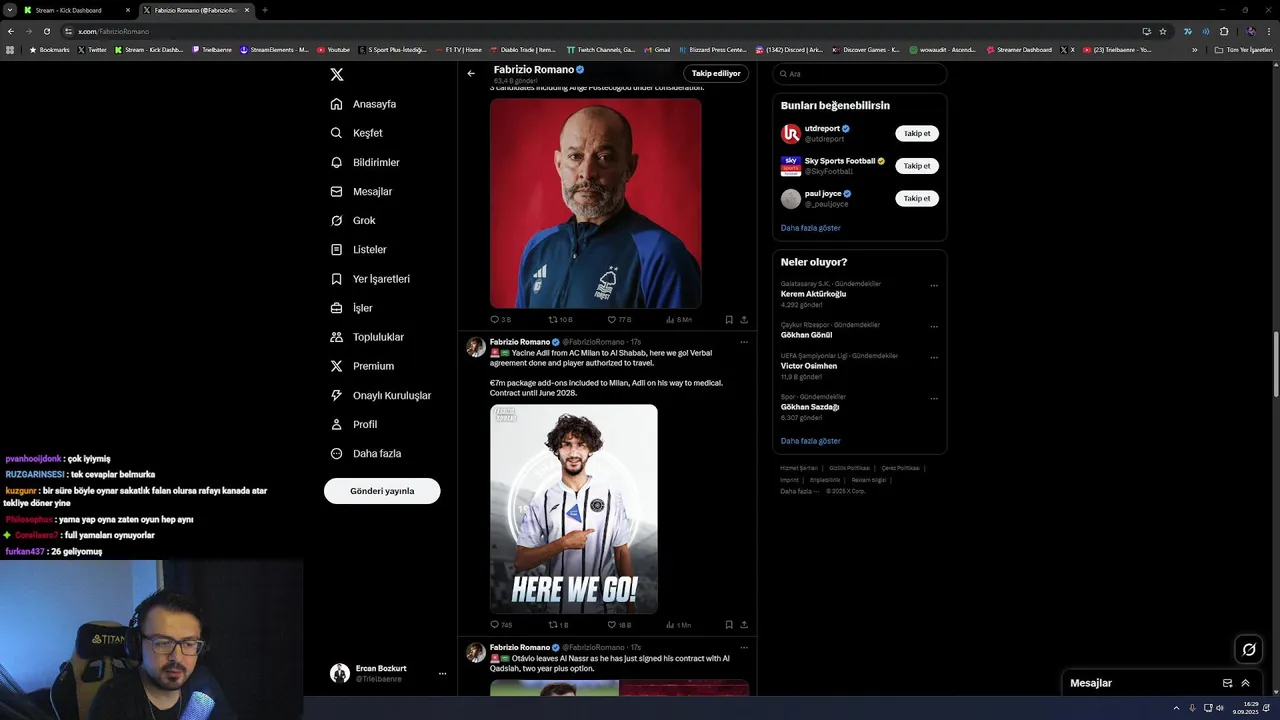Open utdreport profile from suggestions
This screenshot has width=1280, height=720.
tap(823, 129)
